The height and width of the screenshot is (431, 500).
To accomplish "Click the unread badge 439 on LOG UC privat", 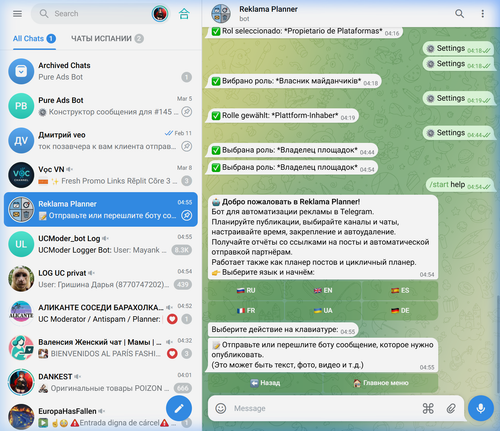I will (x=183, y=285).
